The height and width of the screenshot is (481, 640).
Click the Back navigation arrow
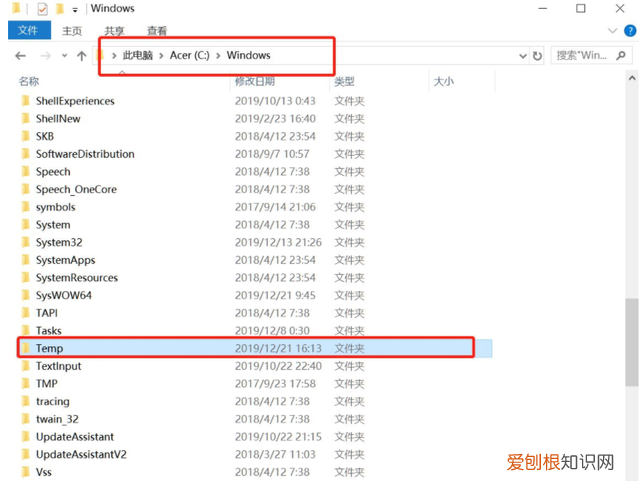20,56
